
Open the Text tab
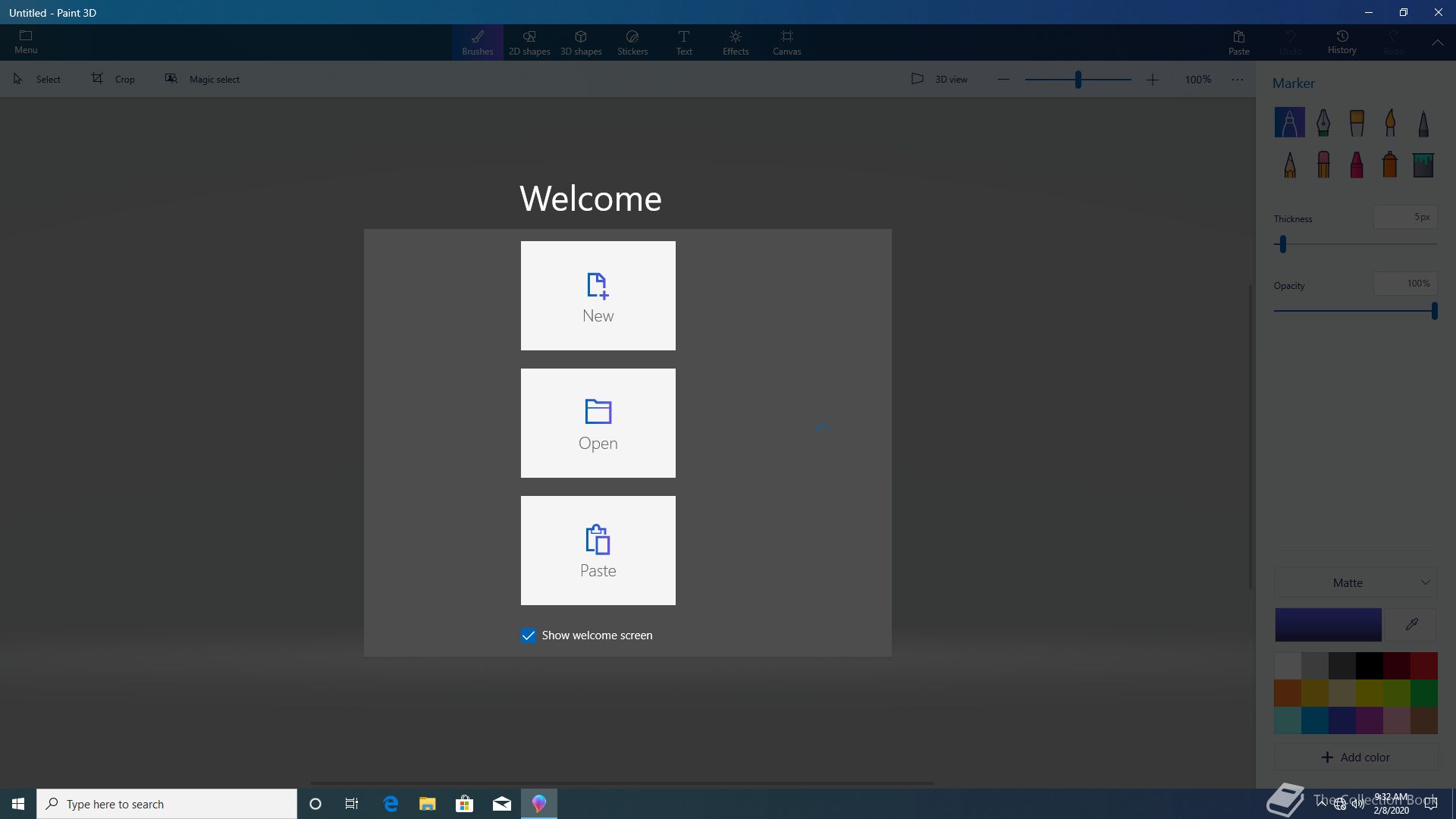[684, 42]
